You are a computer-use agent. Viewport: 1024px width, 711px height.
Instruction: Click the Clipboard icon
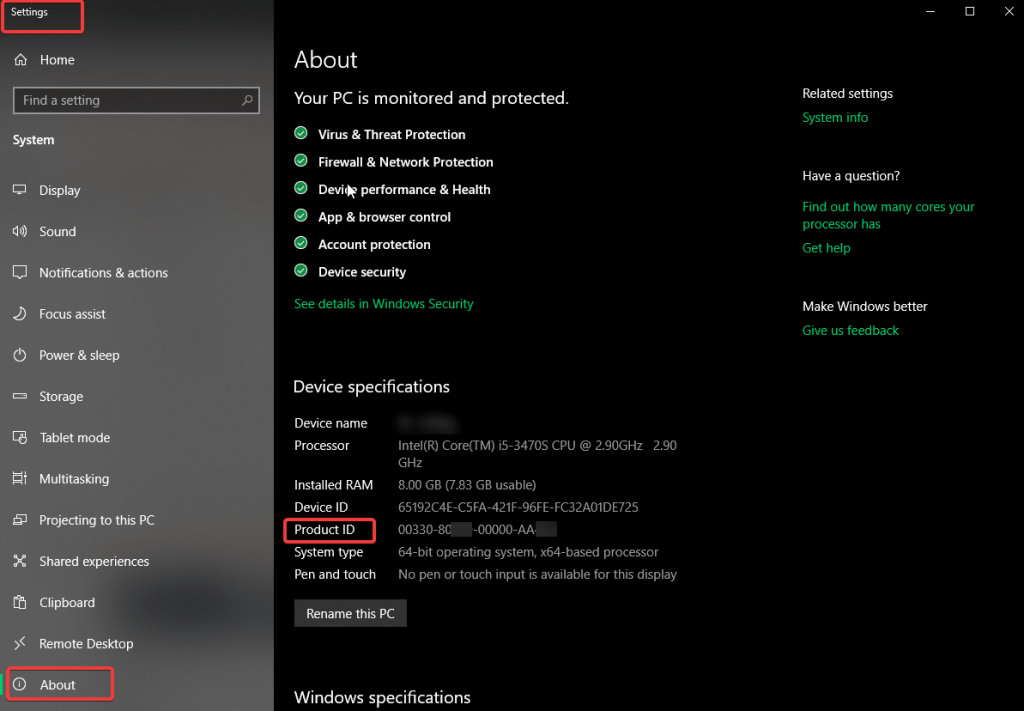point(20,602)
